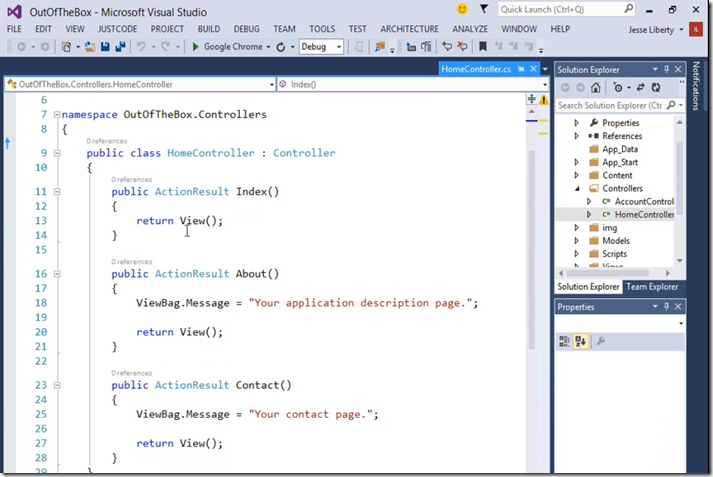Pin the Solution Explorer panel
Screen dimensions: 713x477
667,69
